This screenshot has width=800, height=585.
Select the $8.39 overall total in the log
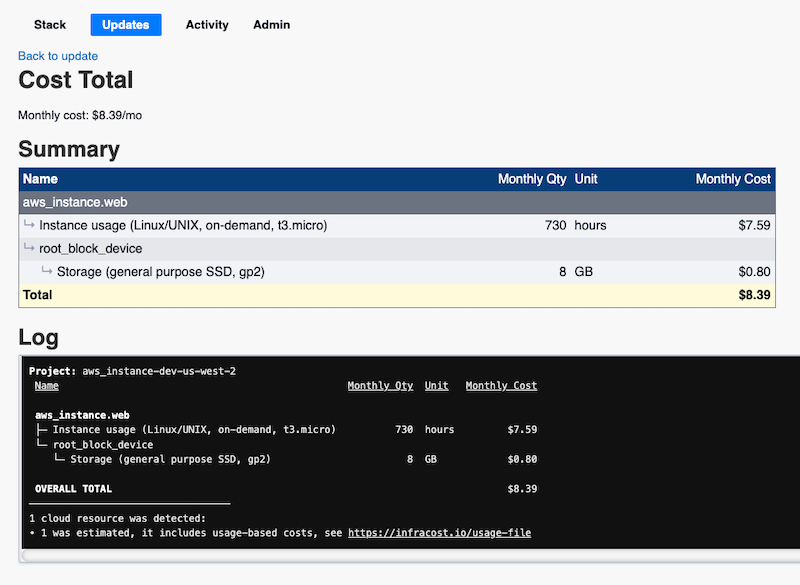(522, 489)
